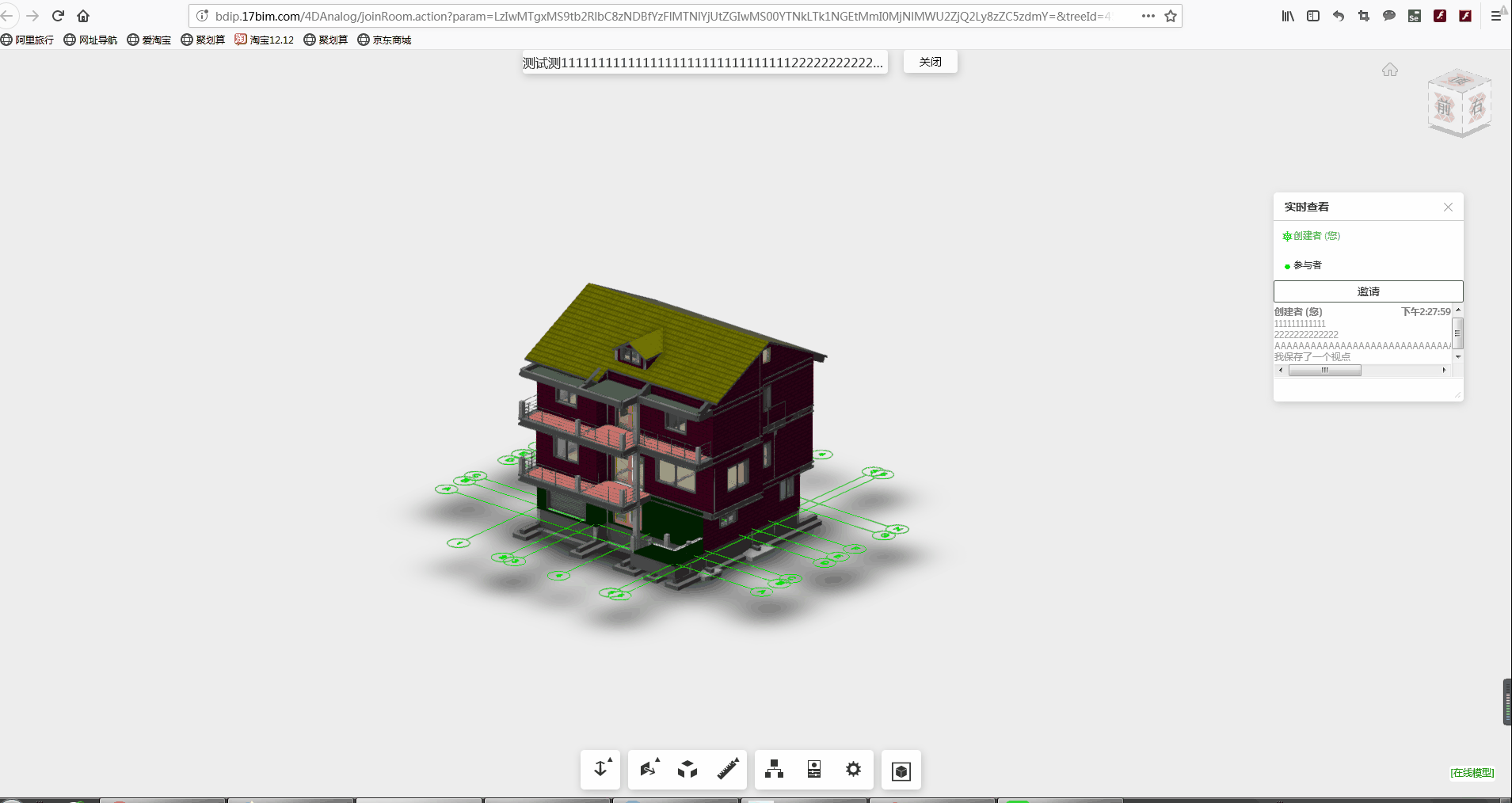Screen dimensions: 1512x803
Task: Click the truncated project title text at top
Action: click(703, 63)
